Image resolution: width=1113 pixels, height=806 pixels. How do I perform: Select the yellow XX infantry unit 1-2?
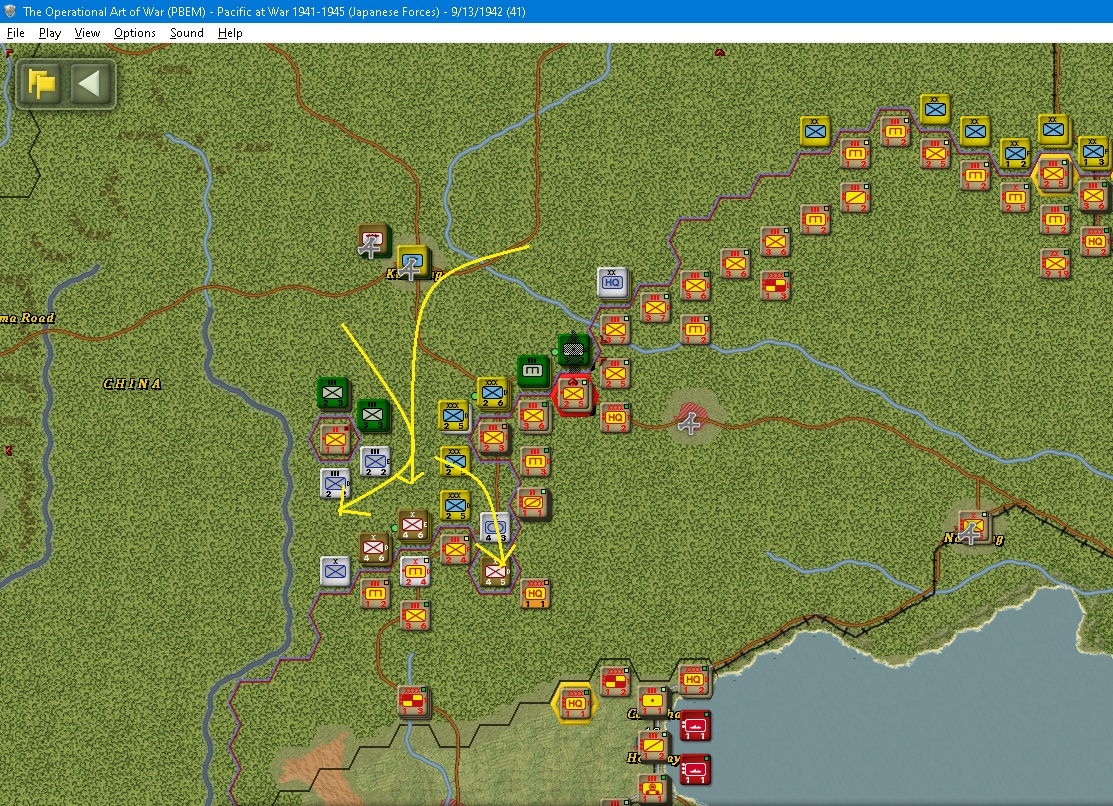point(1014,153)
